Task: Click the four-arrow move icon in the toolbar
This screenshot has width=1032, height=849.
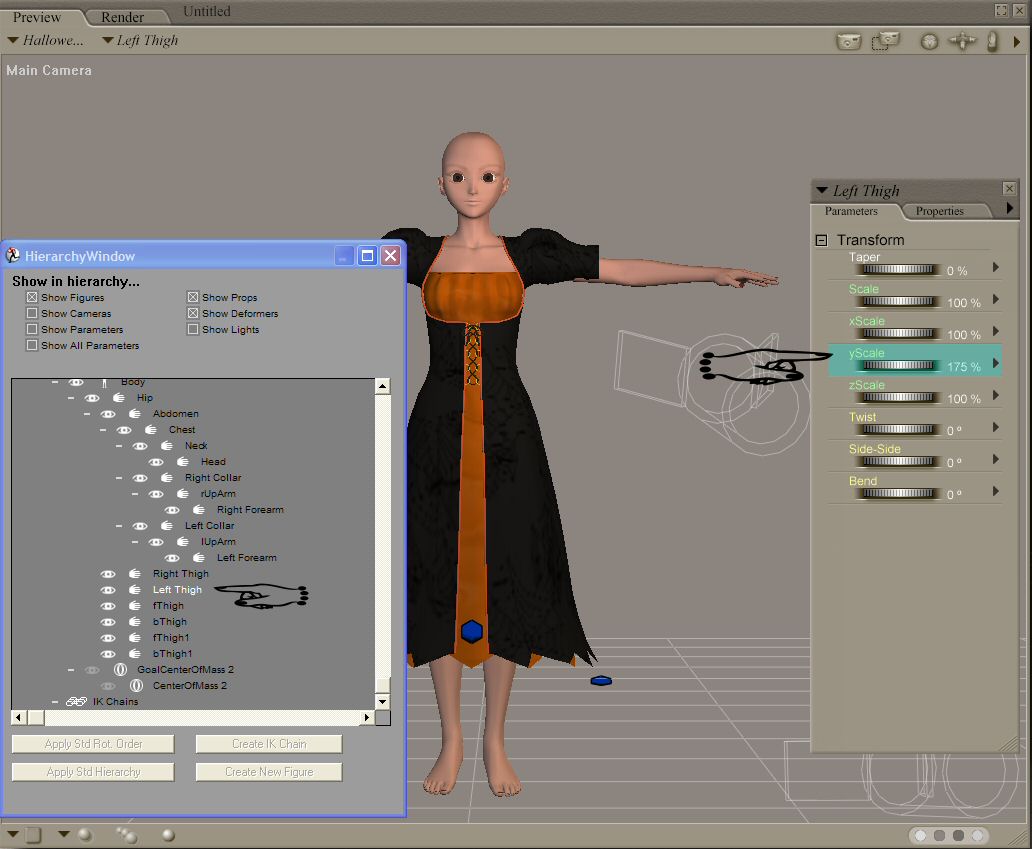Action: (962, 42)
